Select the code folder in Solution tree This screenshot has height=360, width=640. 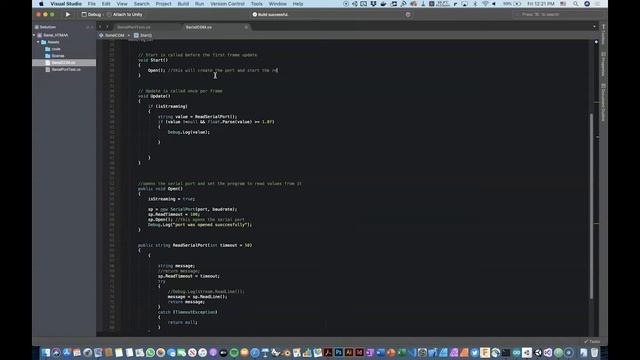click(x=56, y=49)
